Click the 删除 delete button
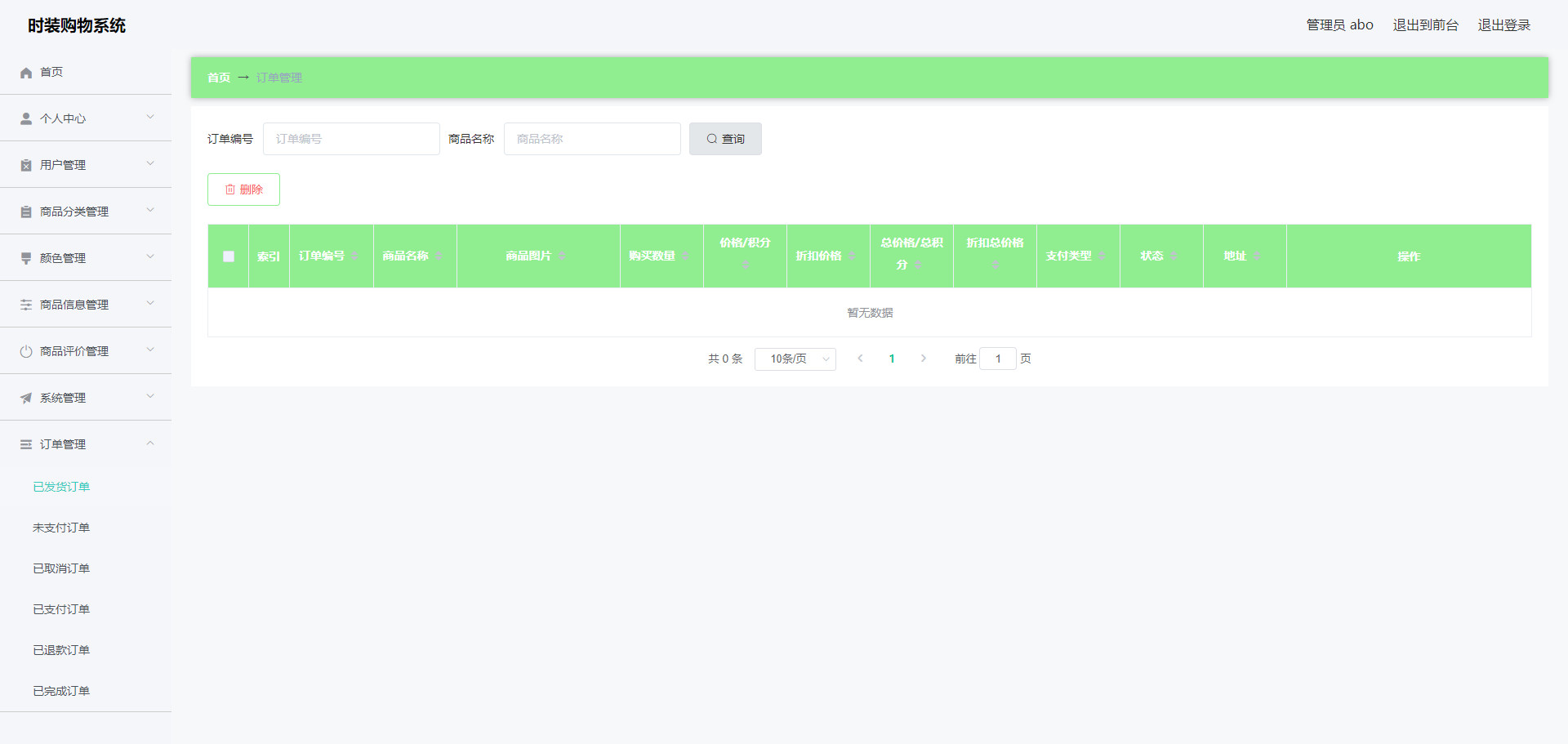This screenshot has width=1568, height=744. tap(243, 189)
